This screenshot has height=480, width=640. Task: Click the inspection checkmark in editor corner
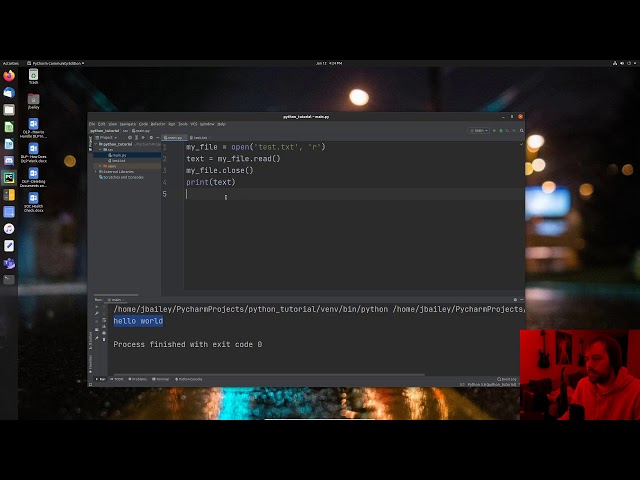click(x=521, y=144)
